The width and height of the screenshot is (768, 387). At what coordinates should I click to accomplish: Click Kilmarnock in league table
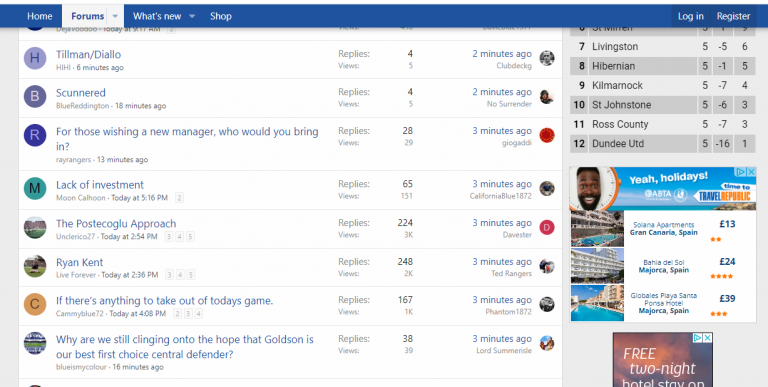click(617, 85)
